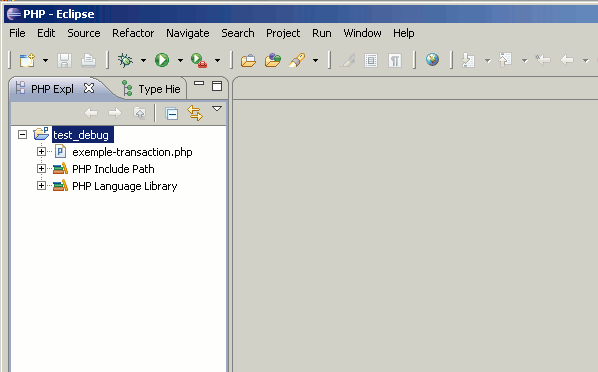
Task: Click the PHP Language Library books icon
Action: [60, 186]
